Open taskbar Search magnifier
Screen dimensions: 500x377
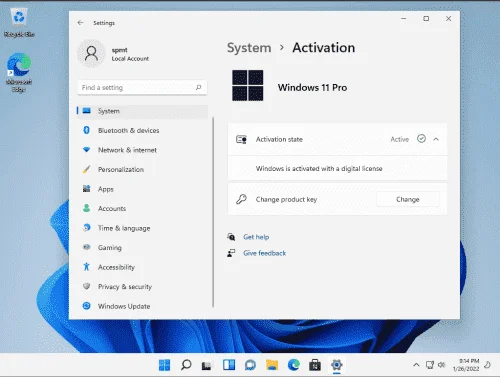pos(186,365)
